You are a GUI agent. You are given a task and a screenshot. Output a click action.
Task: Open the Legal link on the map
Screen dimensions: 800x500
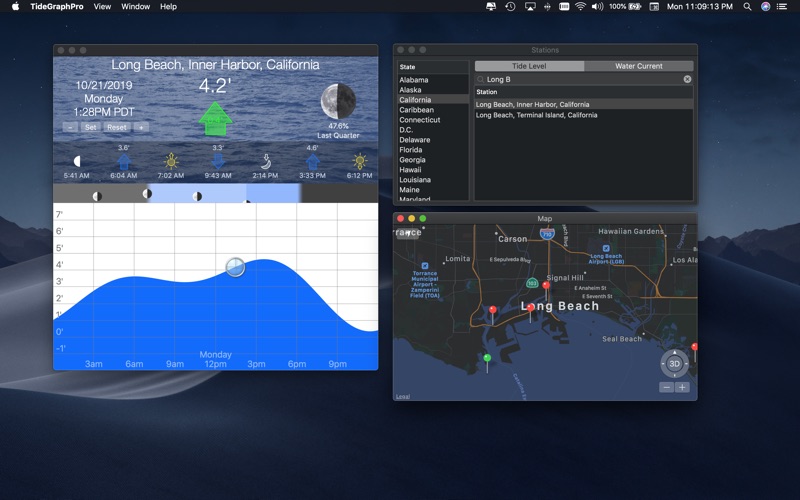tap(403, 396)
